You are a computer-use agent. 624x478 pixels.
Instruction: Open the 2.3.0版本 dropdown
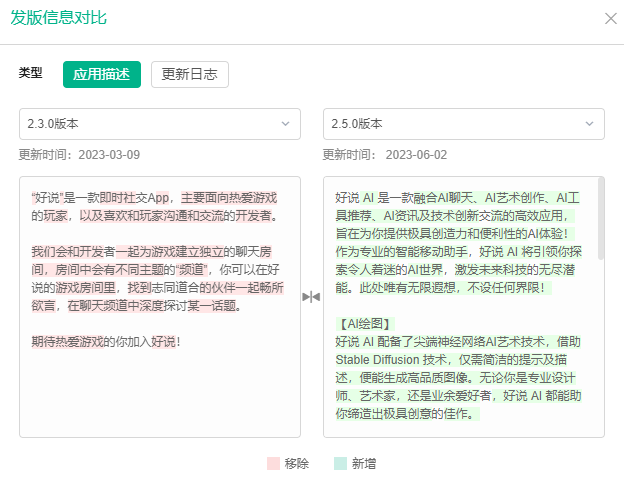coord(160,124)
